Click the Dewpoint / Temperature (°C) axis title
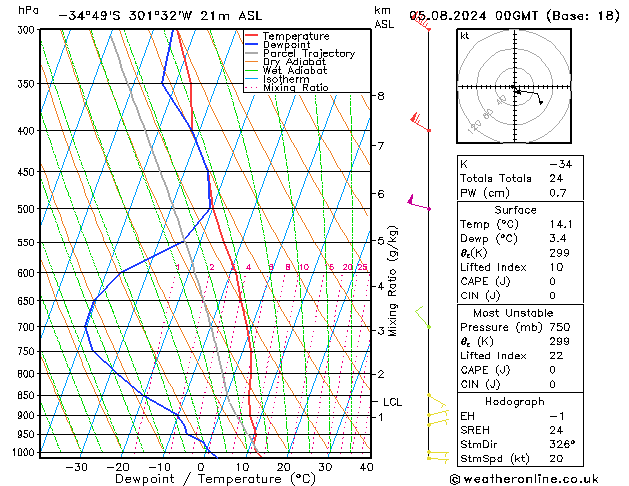The height and width of the screenshot is (486, 629). [215, 479]
